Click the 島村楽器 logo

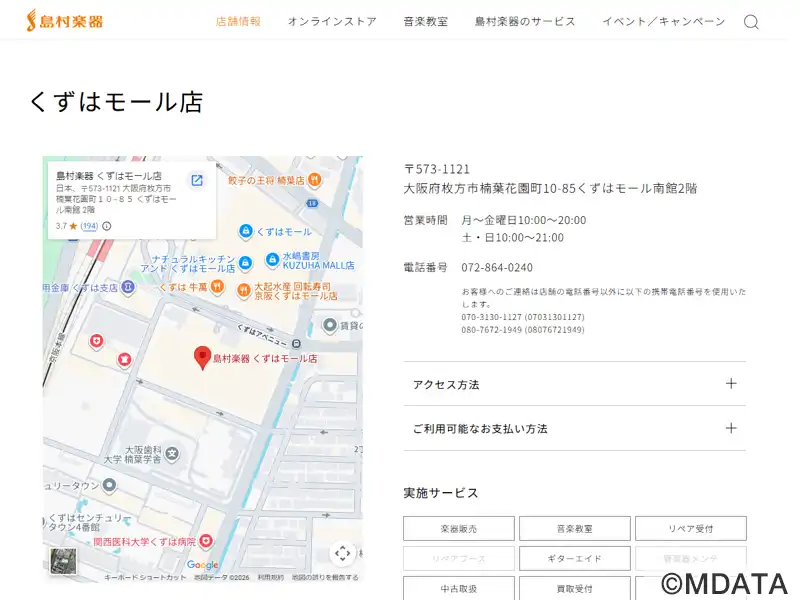click(x=65, y=21)
